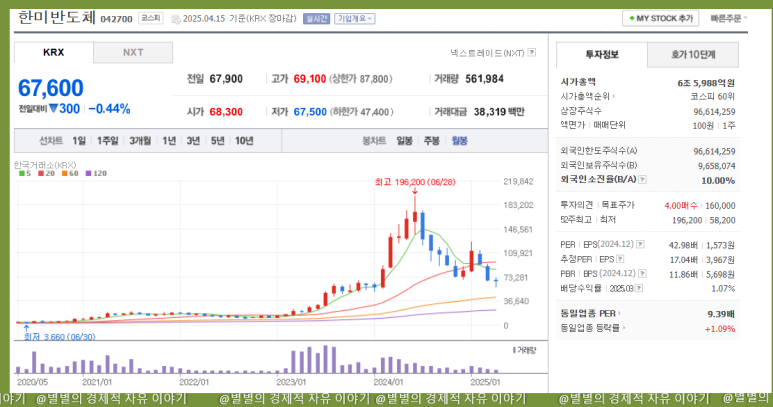This screenshot has height=407, width=773.
Task: Select the 3년 line chart range
Action: click(193, 141)
